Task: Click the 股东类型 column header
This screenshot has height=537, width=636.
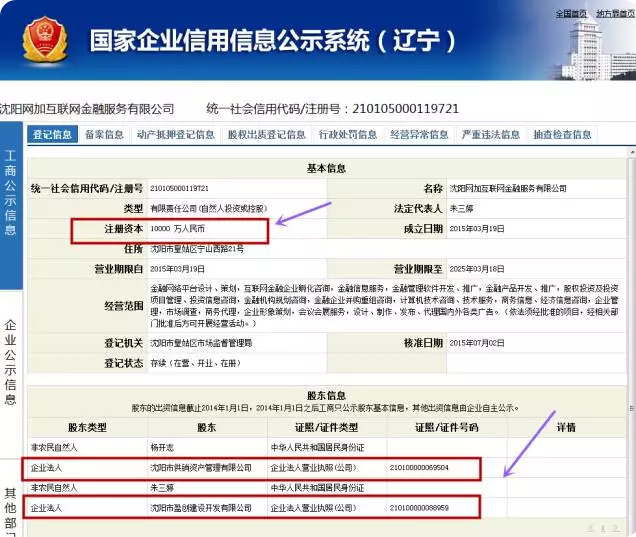Action: pos(87,427)
